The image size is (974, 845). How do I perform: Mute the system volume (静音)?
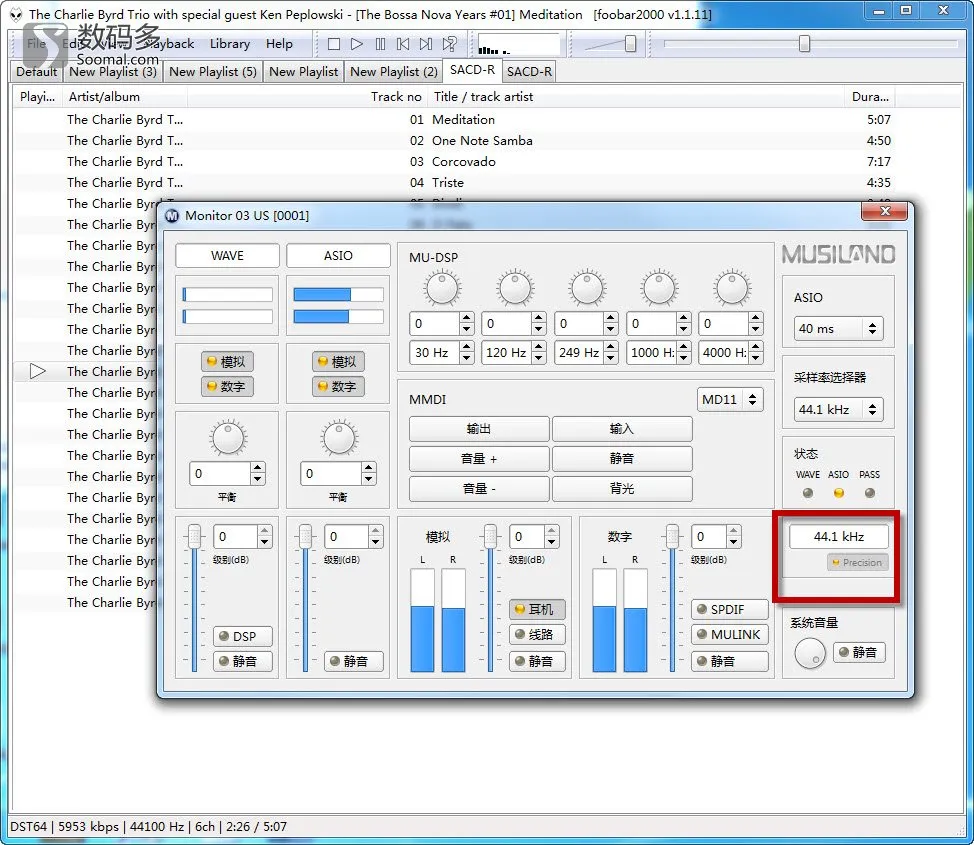tap(859, 652)
